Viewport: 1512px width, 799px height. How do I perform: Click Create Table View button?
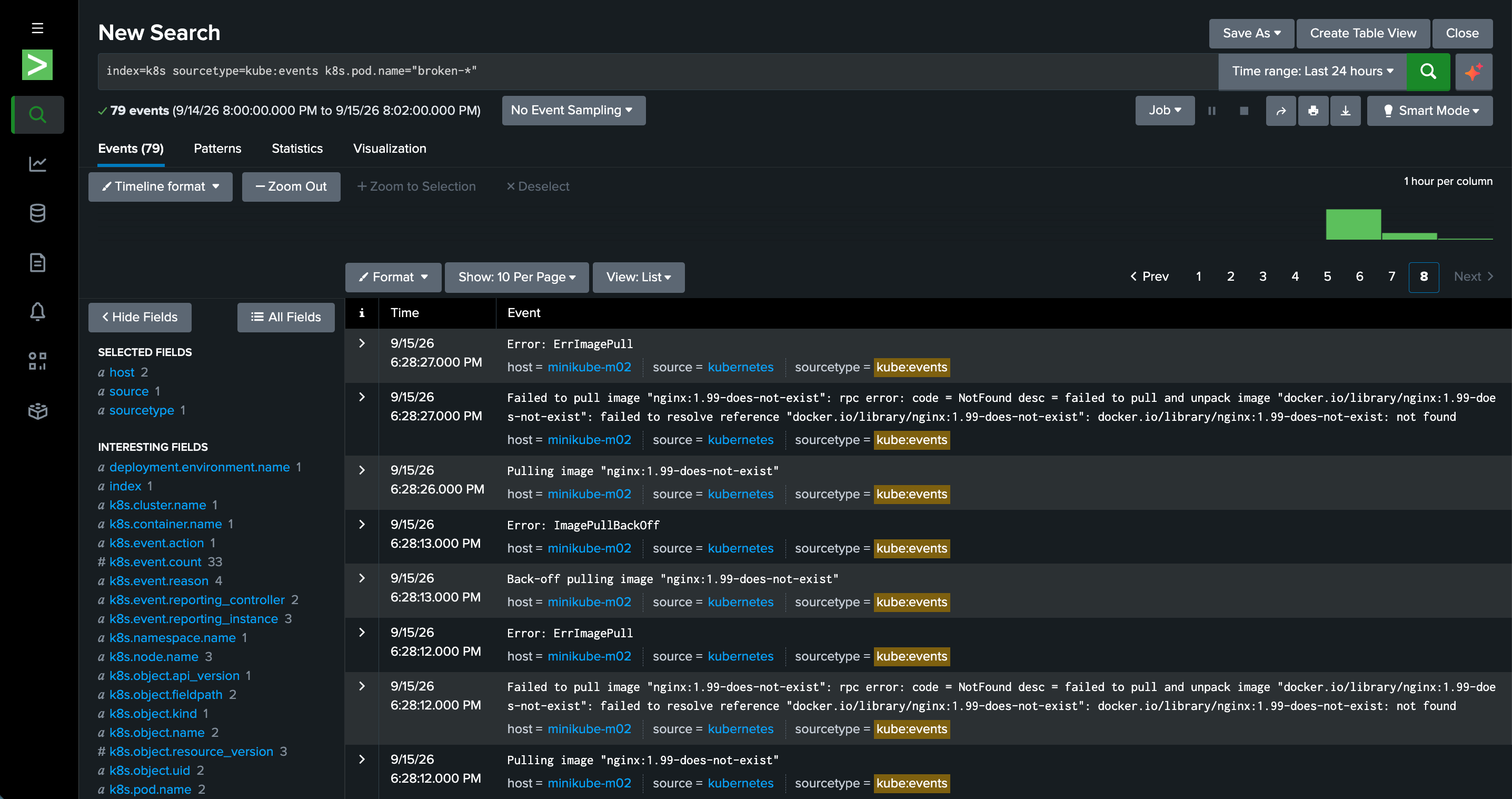1363,34
